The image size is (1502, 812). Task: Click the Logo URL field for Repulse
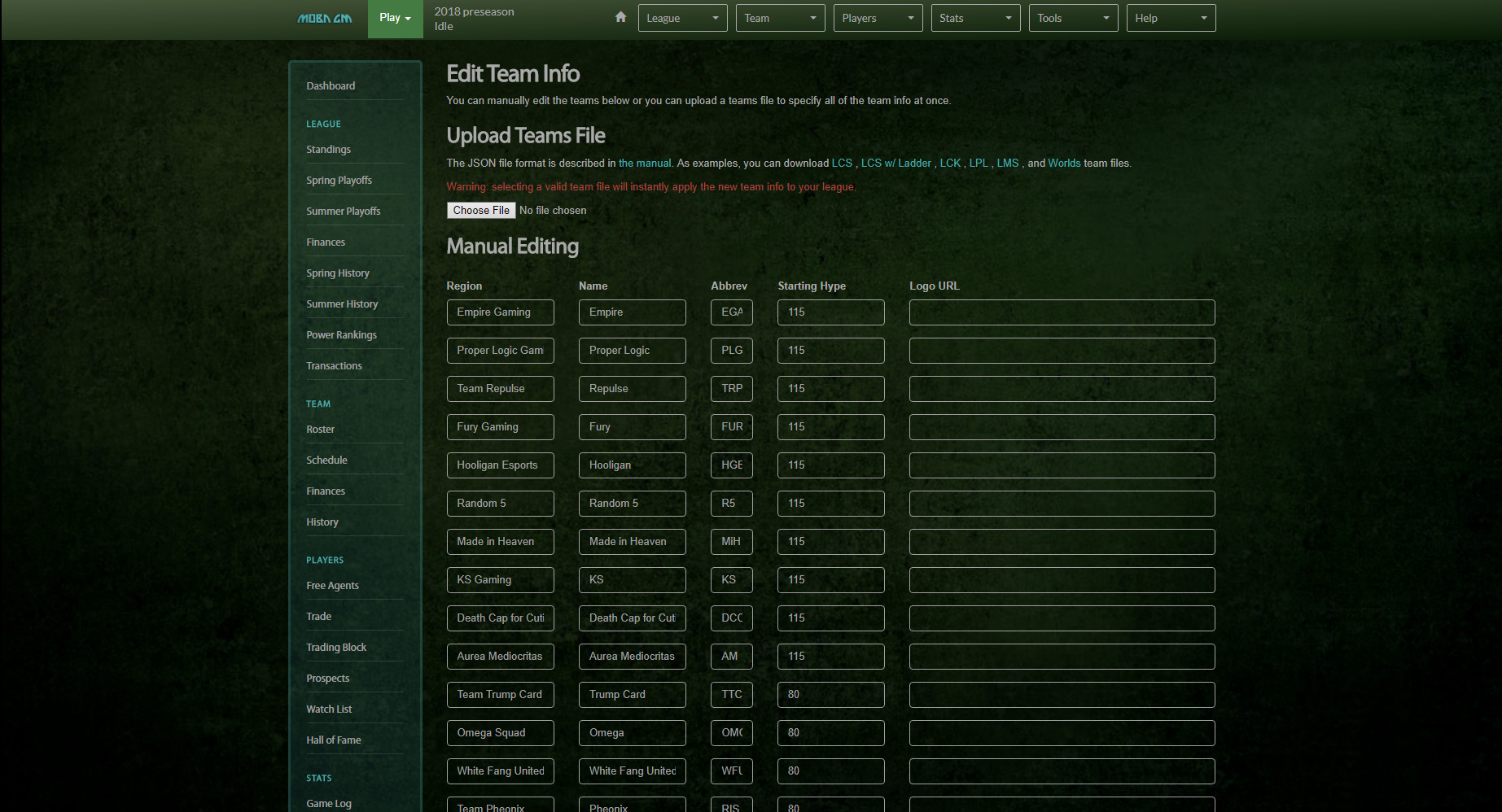(x=1062, y=388)
